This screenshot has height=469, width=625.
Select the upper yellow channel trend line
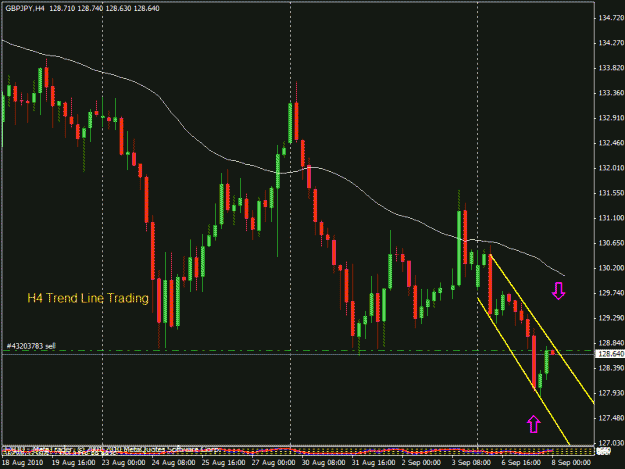542,329
